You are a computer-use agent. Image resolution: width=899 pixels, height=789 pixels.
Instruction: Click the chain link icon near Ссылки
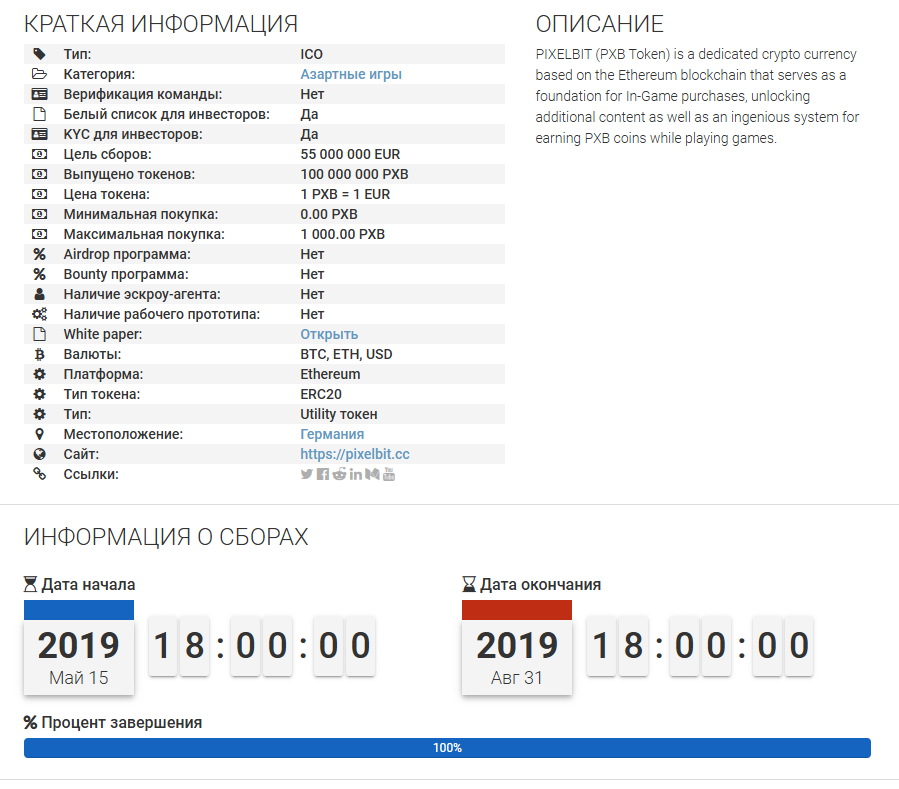(39, 474)
